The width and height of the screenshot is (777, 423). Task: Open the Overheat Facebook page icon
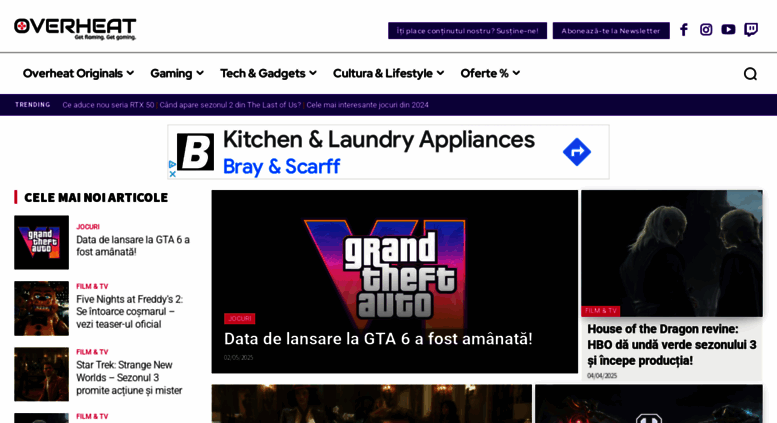(x=684, y=30)
